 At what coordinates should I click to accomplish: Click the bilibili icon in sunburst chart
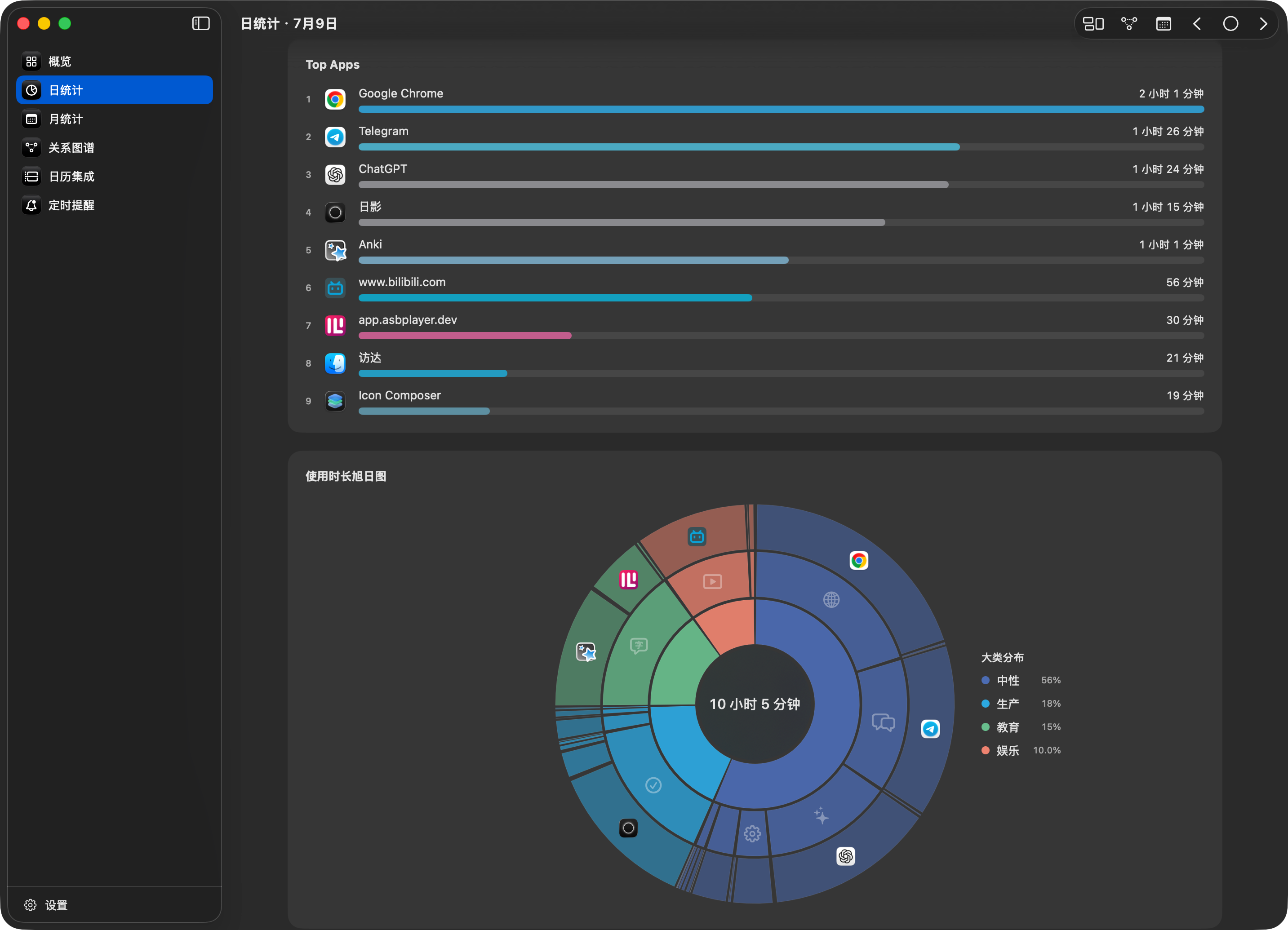[697, 536]
